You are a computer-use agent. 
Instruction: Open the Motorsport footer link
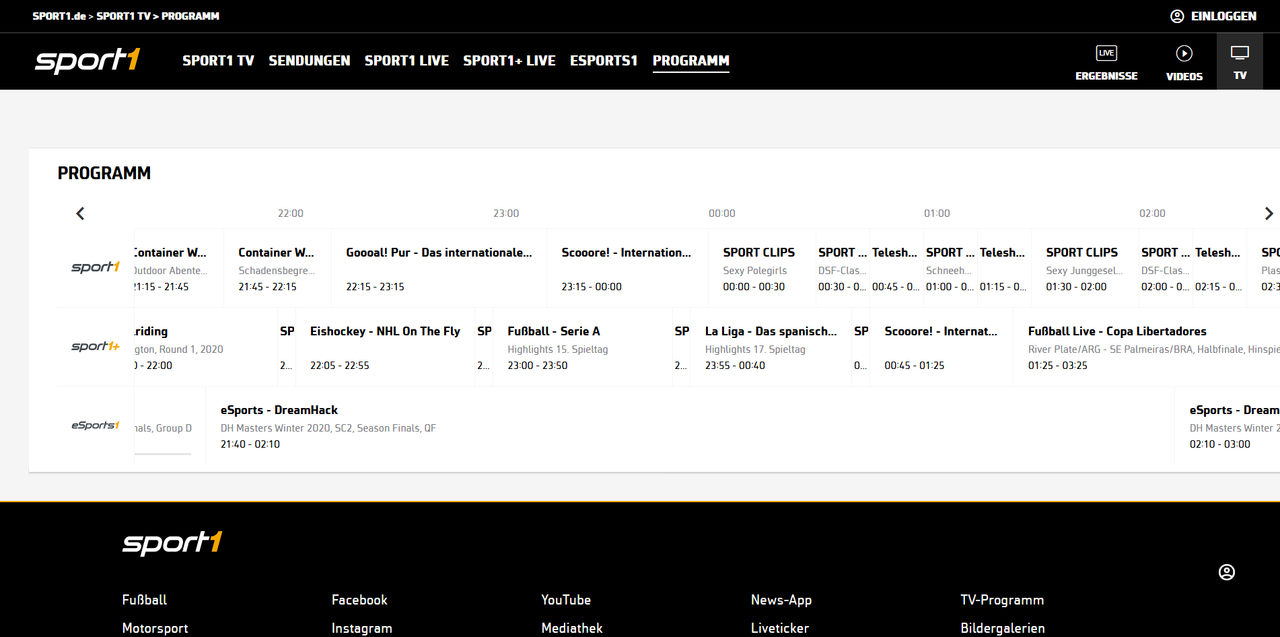pos(155,629)
